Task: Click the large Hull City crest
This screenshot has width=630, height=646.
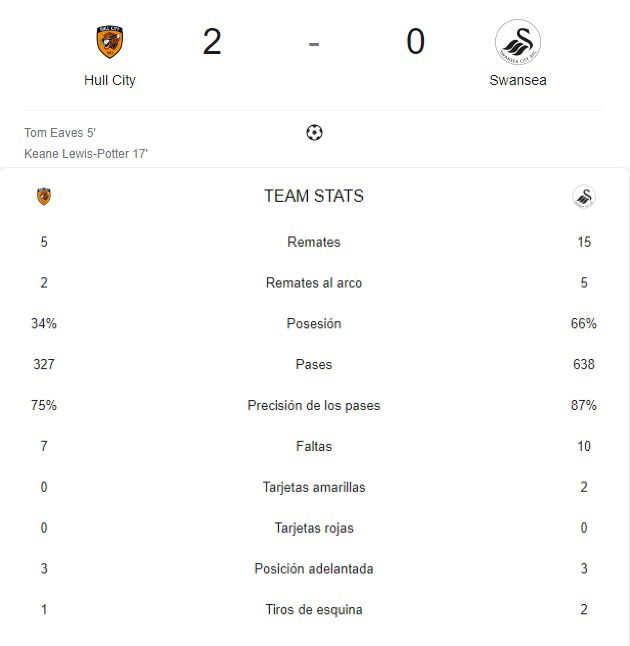Action: coord(110,42)
